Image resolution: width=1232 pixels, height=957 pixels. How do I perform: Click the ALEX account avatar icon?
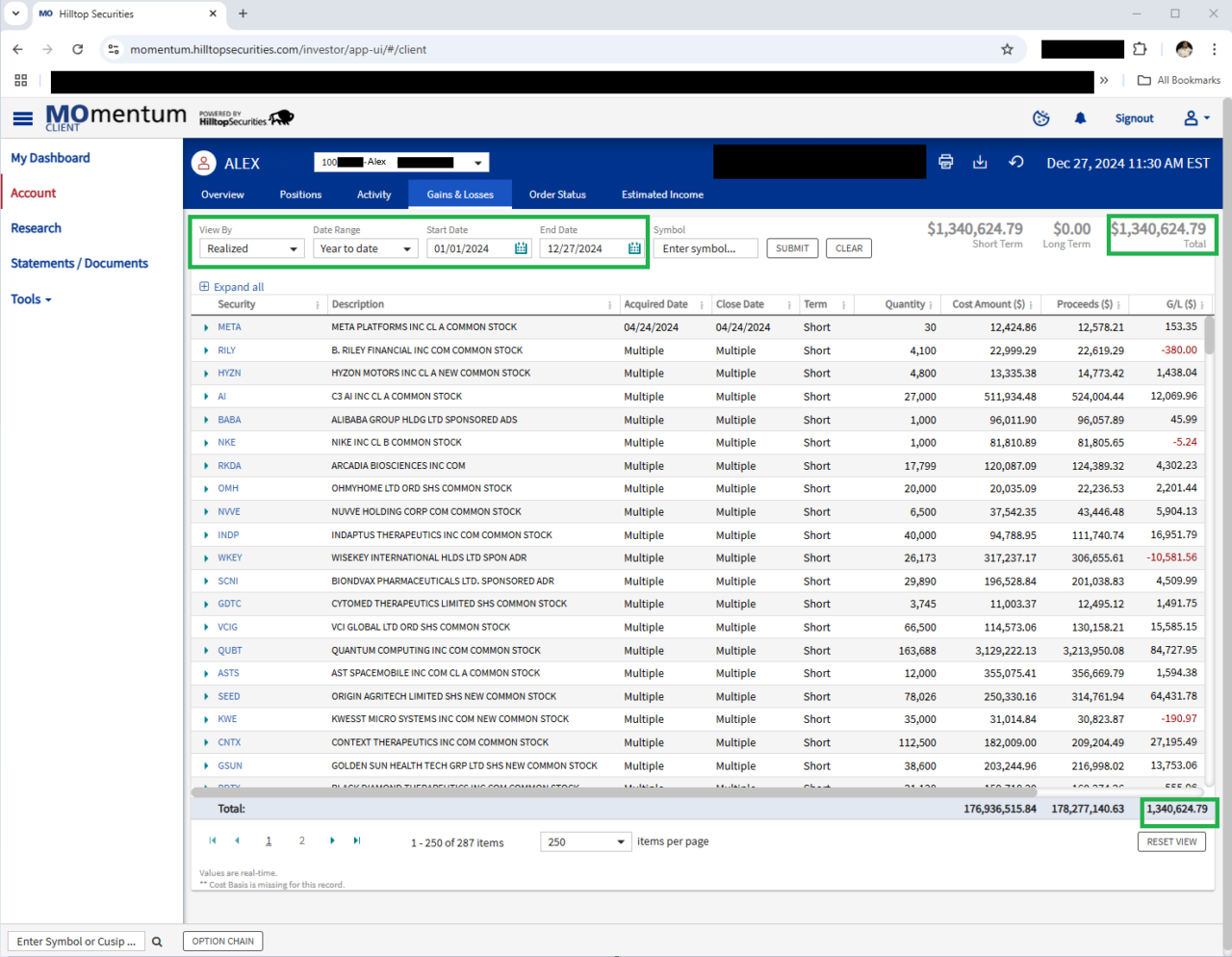(x=204, y=163)
